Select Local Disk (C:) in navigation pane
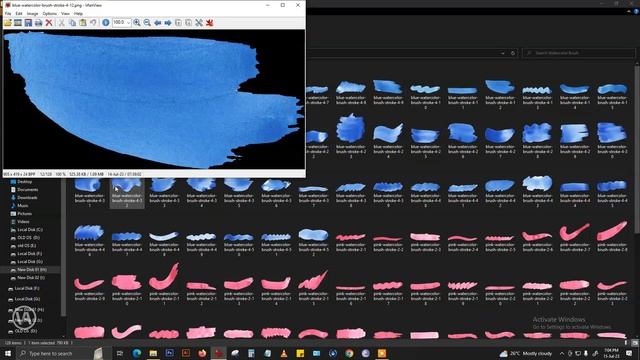 tap(30, 230)
